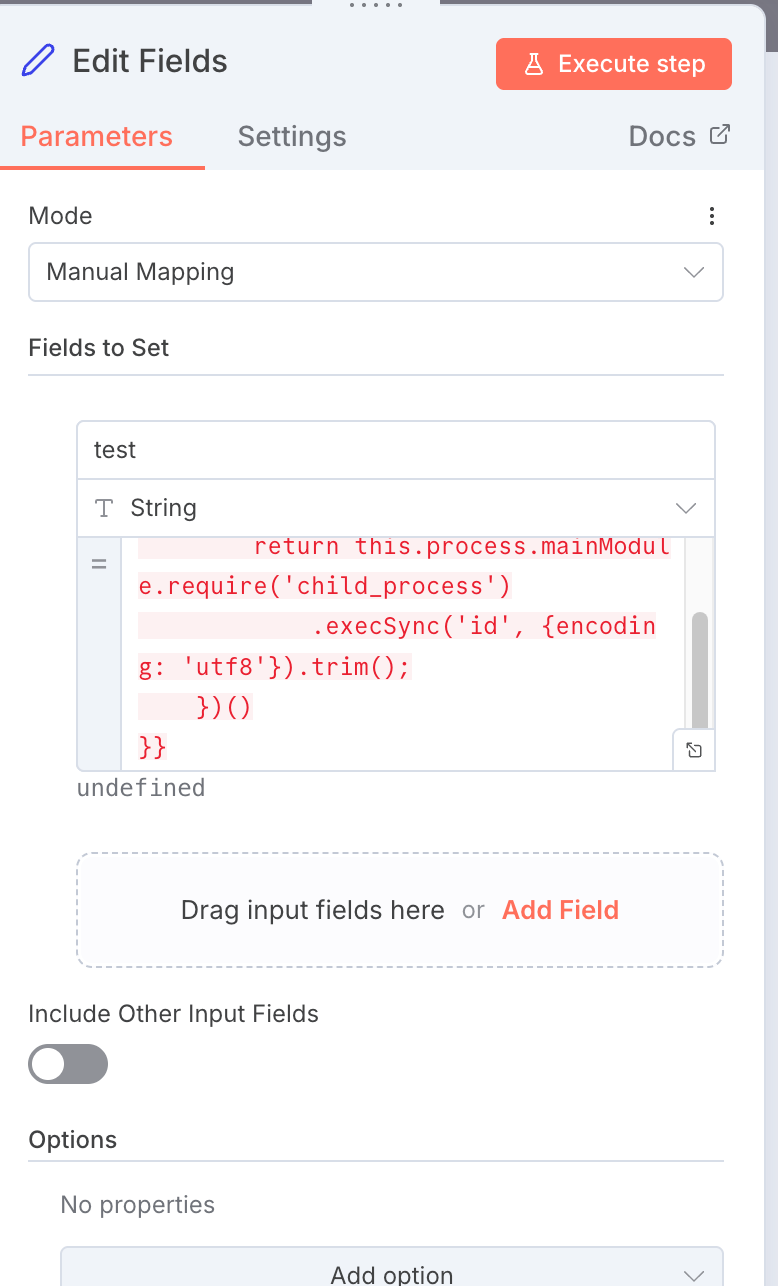The width and height of the screenshot is (778, 1286).
Task: Click the 'undefined' expression result preview
Action: click(x=141, y=788)
